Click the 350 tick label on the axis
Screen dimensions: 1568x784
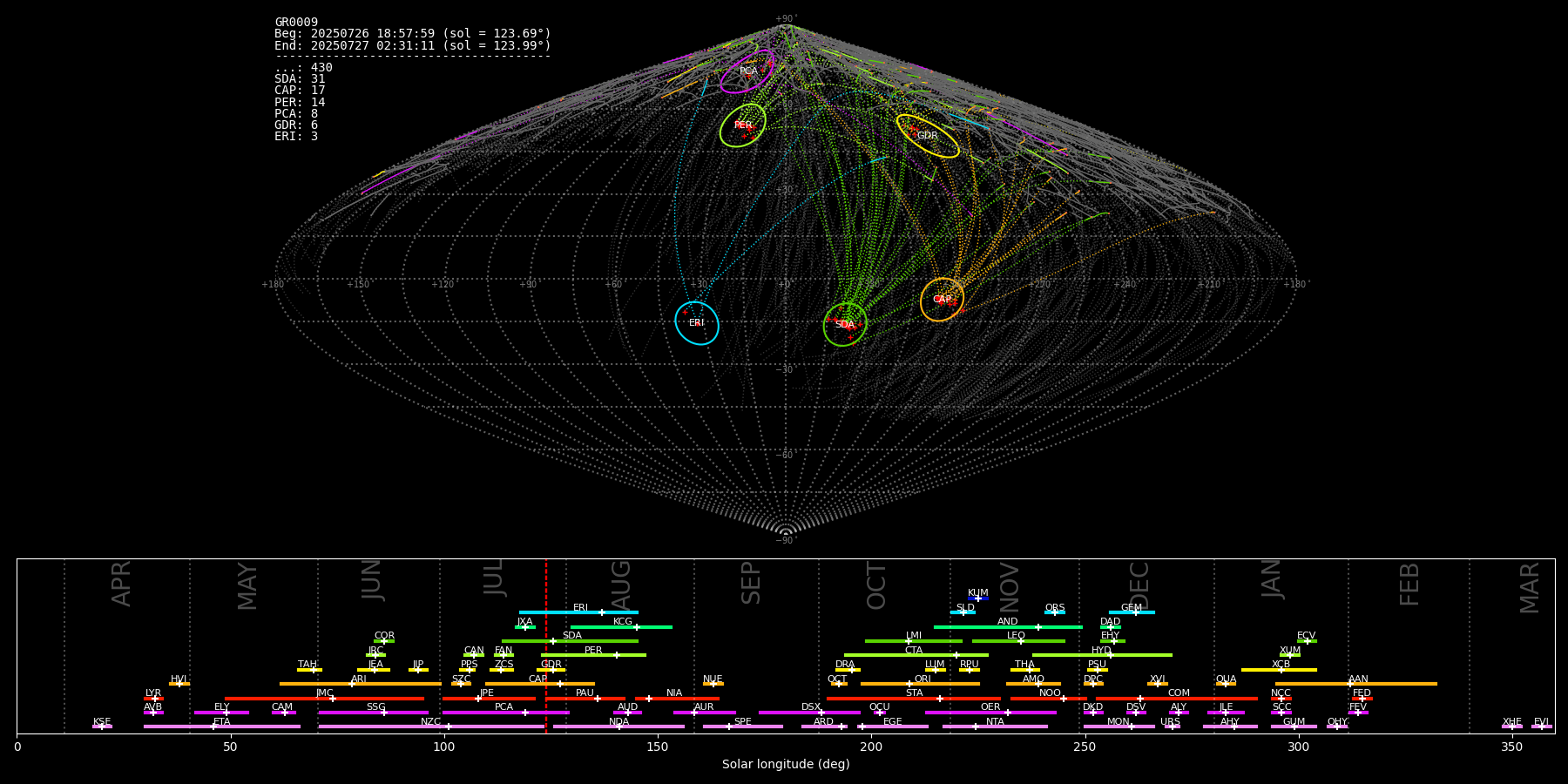[1512, 747]
